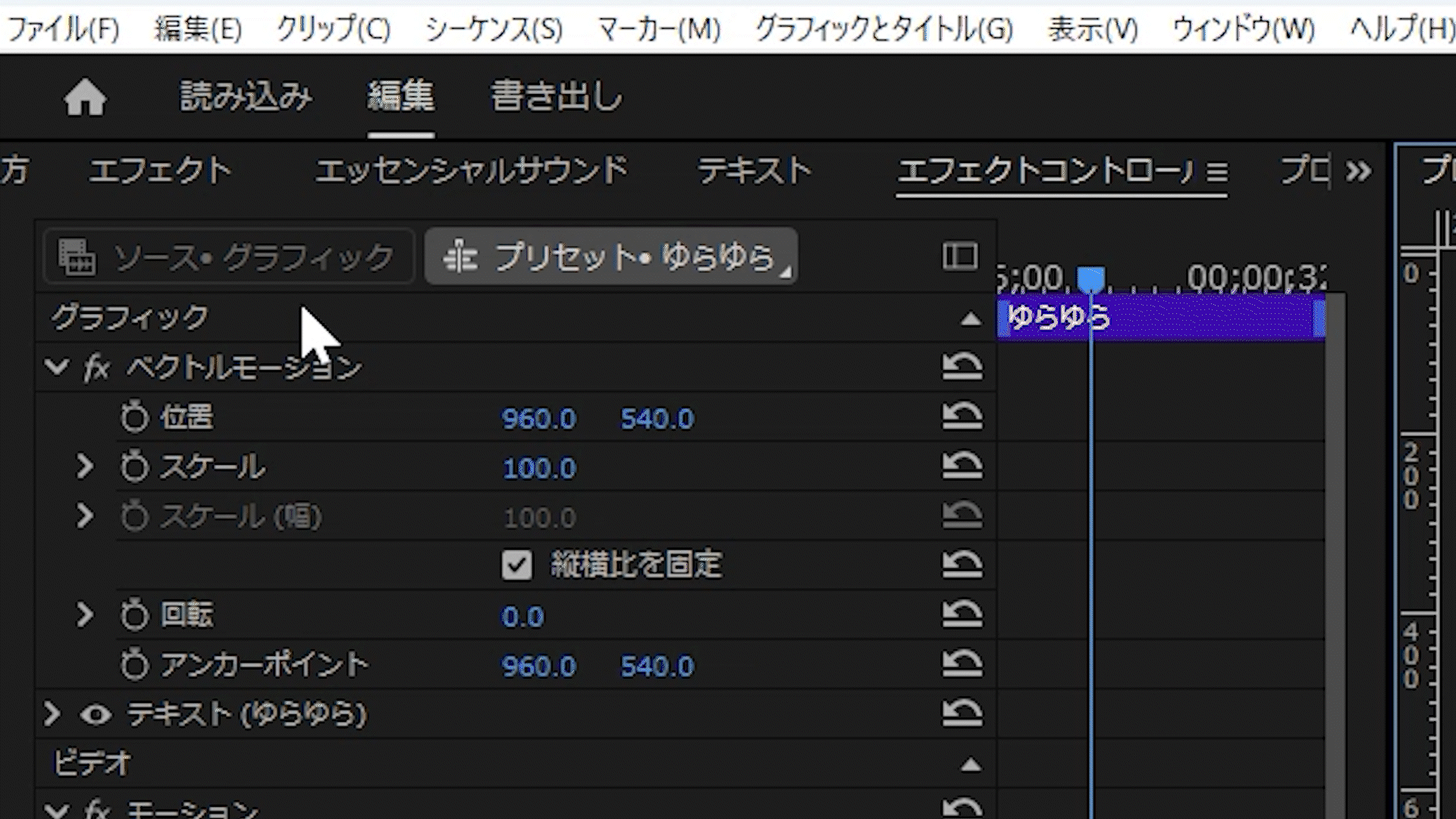Click the 回転 value 0.0
The width and height of the screenshot is (1456, 819).
(x=522, y=617)
